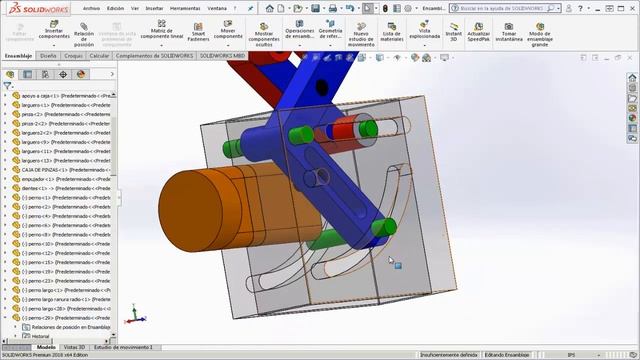This screenshot has height=360, width=640.
Task: Click the Rebuild traffic-light icon
Action: (x=385, y=8)
